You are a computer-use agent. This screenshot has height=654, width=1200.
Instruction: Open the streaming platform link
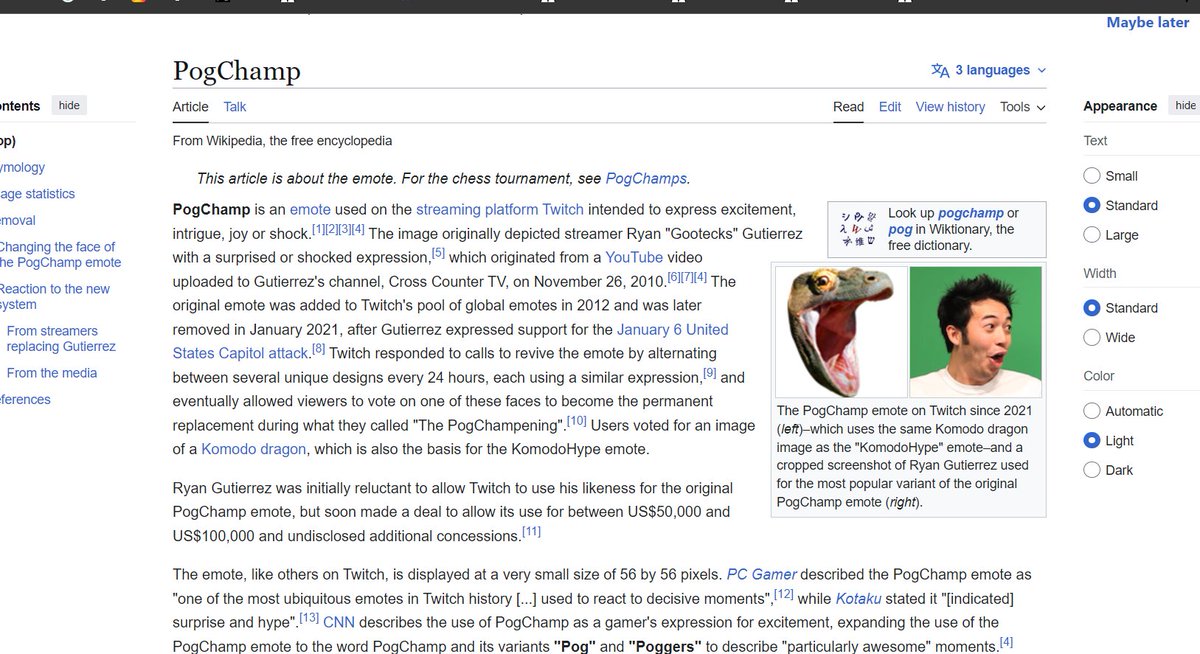tap(477, 209)
